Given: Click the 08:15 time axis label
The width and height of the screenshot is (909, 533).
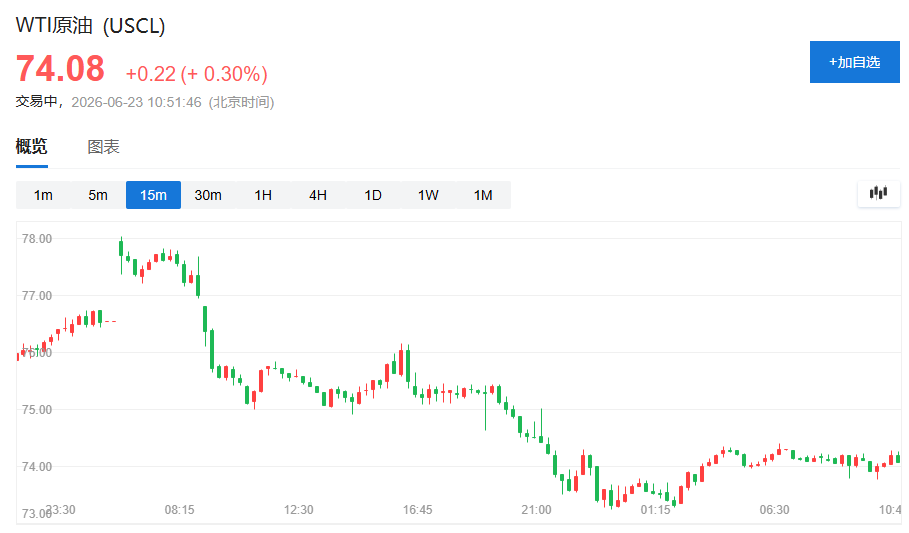Looking at the screenshot, I should tap(180, 510).
